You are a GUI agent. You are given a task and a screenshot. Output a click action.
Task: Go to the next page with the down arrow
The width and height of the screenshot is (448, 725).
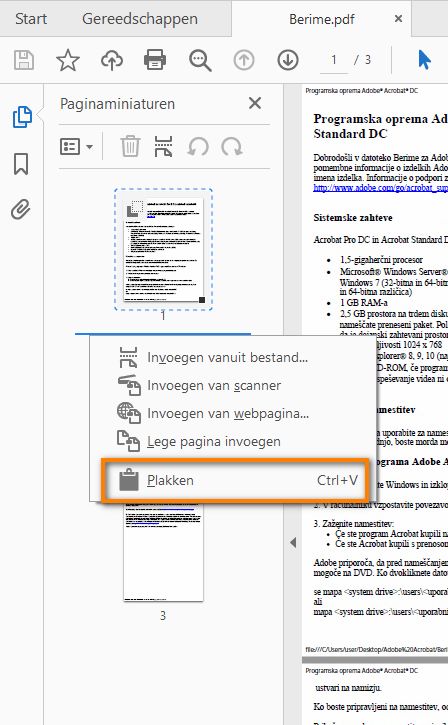[x=288, y=60]
